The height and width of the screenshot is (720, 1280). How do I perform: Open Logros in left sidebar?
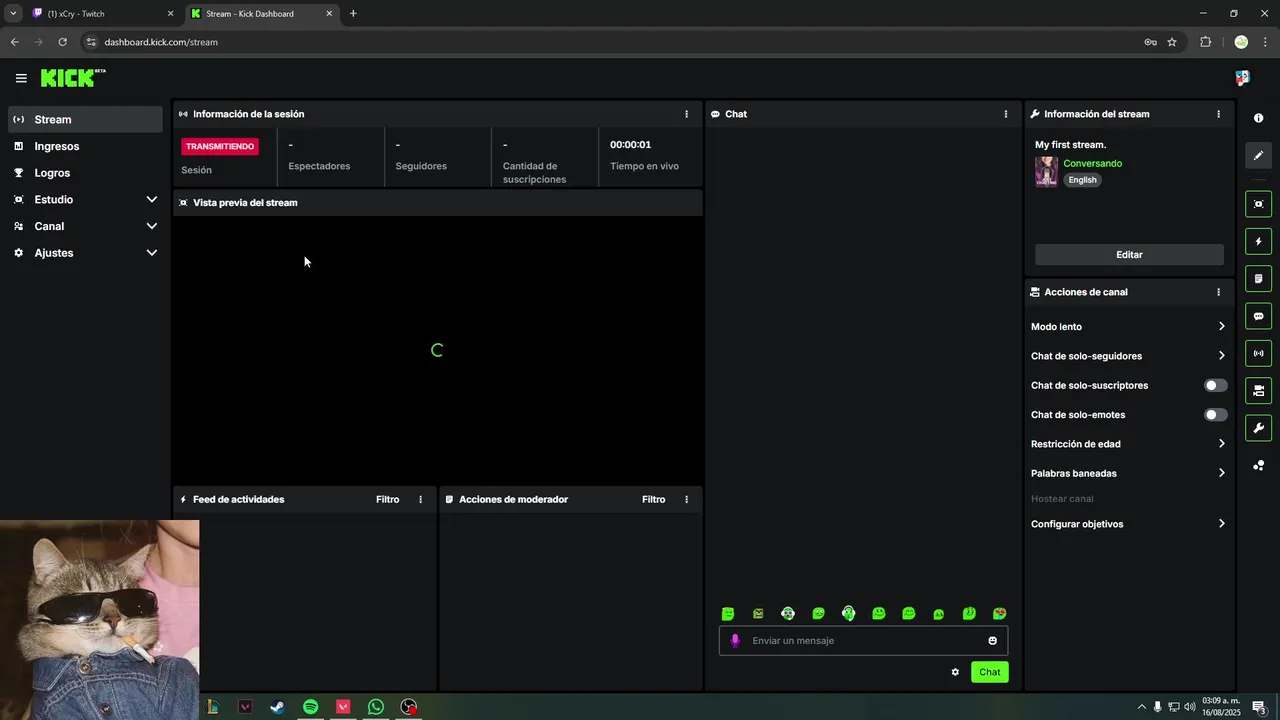(86, 173)
